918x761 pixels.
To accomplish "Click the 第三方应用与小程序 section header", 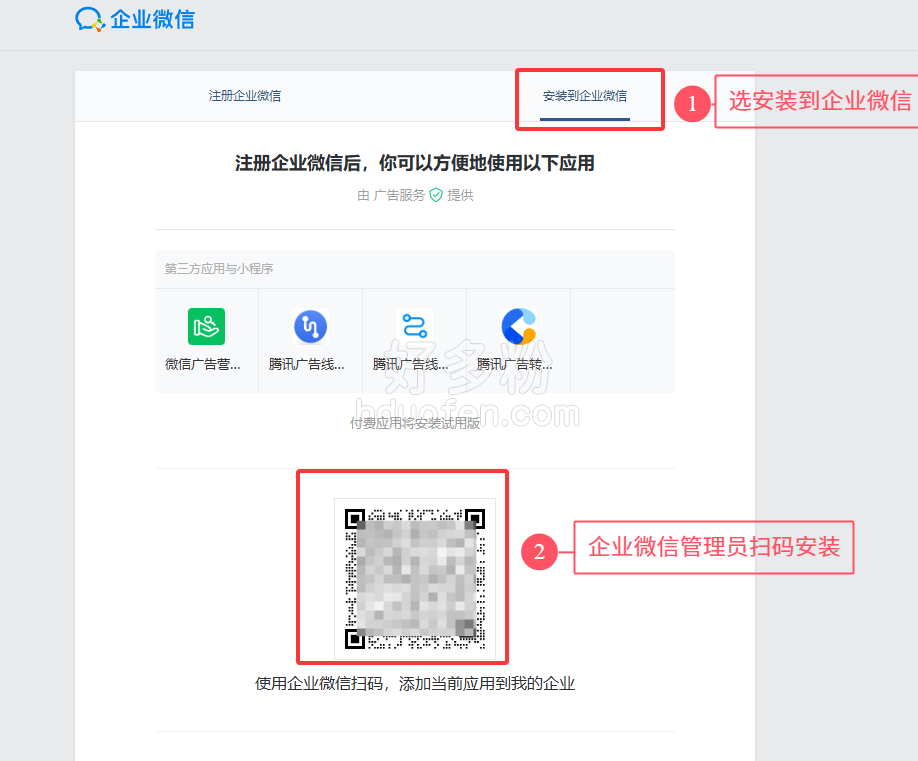I will 219,269.
